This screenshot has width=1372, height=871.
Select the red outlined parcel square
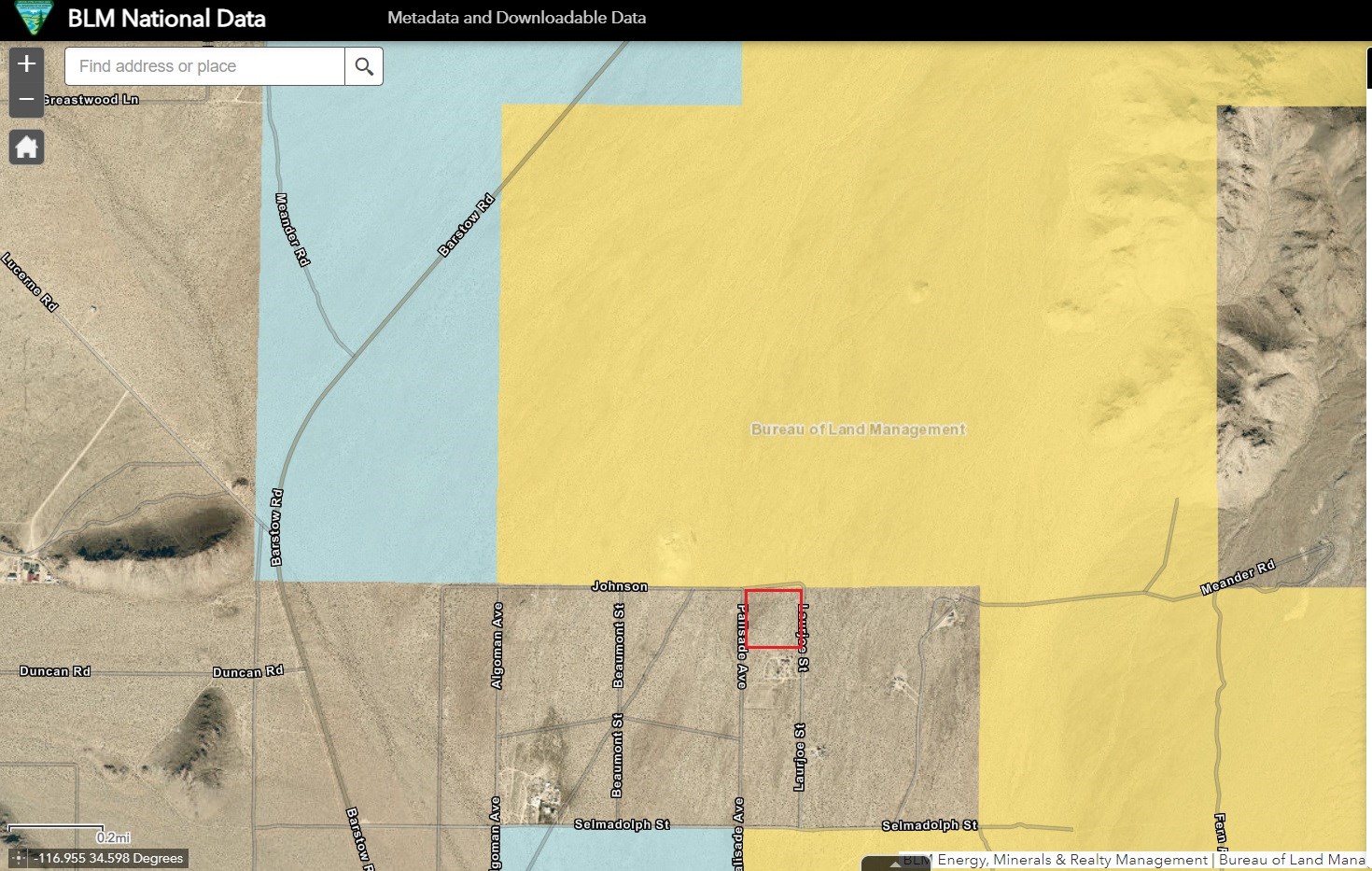773,618
